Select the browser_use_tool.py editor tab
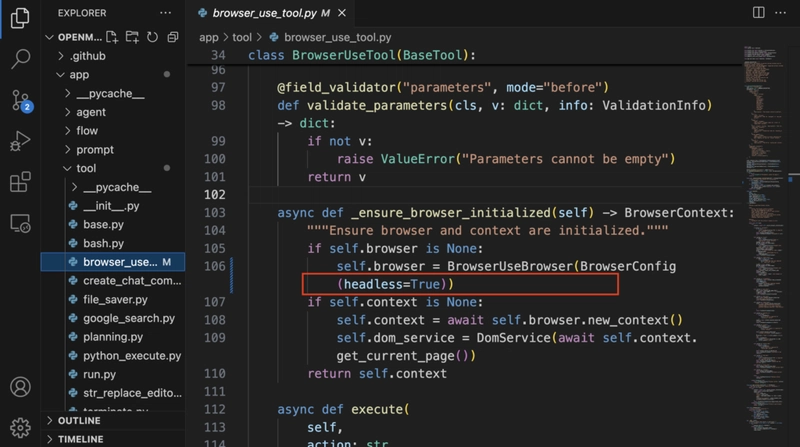This screenshot has width=800, height=447. pos(271,13)
